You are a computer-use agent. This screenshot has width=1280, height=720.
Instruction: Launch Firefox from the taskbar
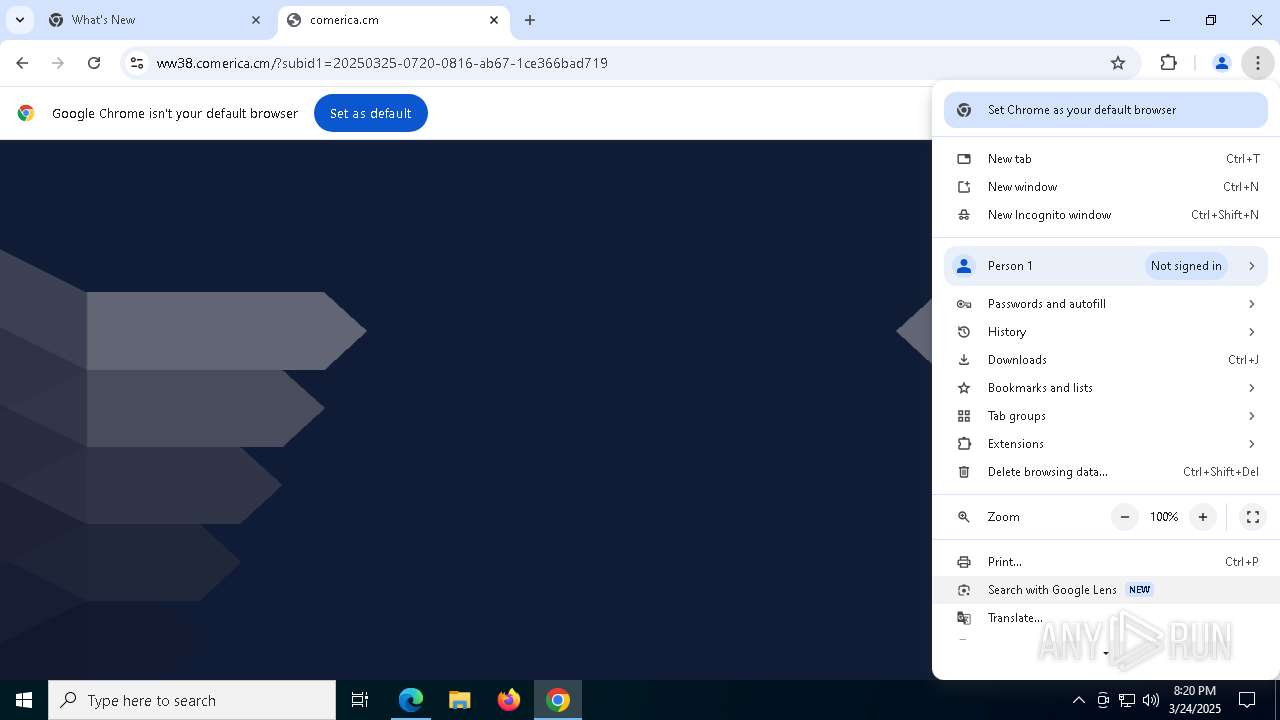tap(509, 700)
